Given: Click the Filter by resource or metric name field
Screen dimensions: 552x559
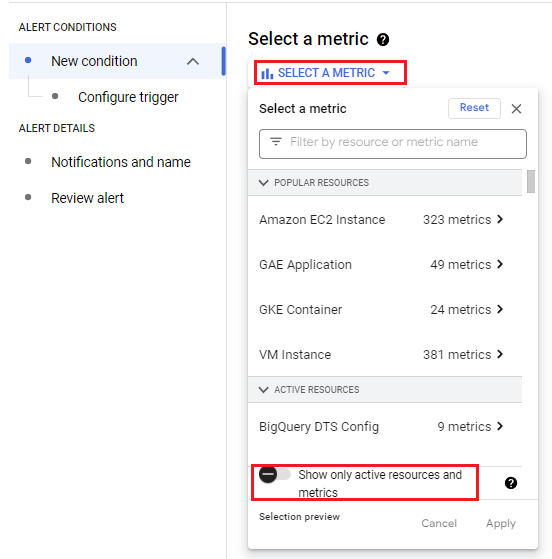Looking at the screenshot, I should pos(393,144).
